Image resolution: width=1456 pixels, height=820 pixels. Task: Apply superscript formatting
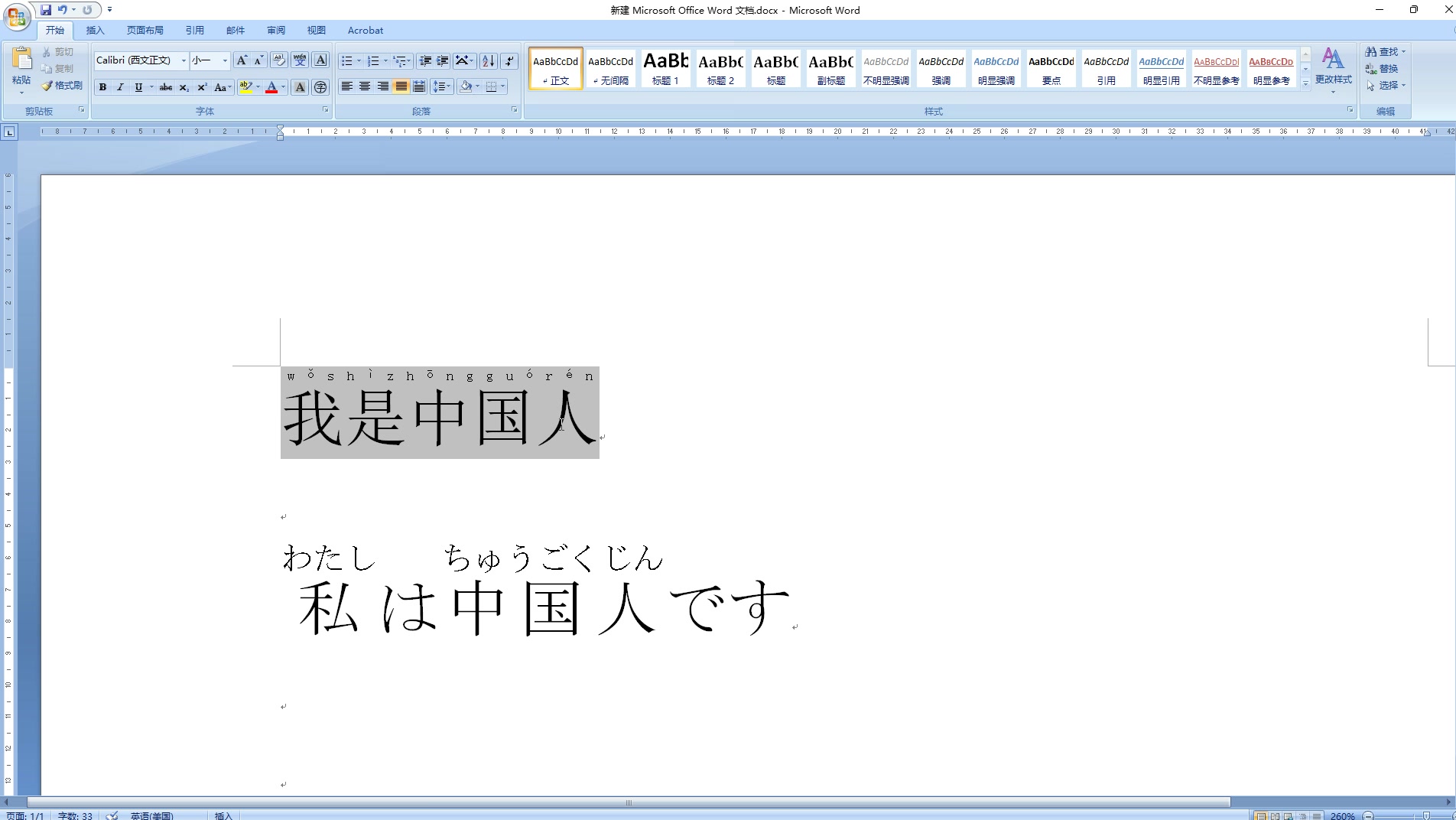(x=202, y=87)
